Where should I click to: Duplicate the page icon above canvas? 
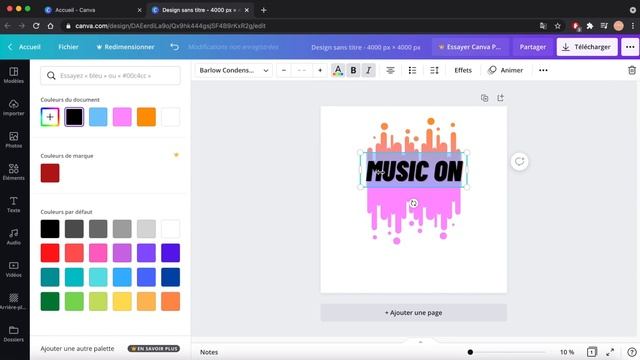point(484,98)
